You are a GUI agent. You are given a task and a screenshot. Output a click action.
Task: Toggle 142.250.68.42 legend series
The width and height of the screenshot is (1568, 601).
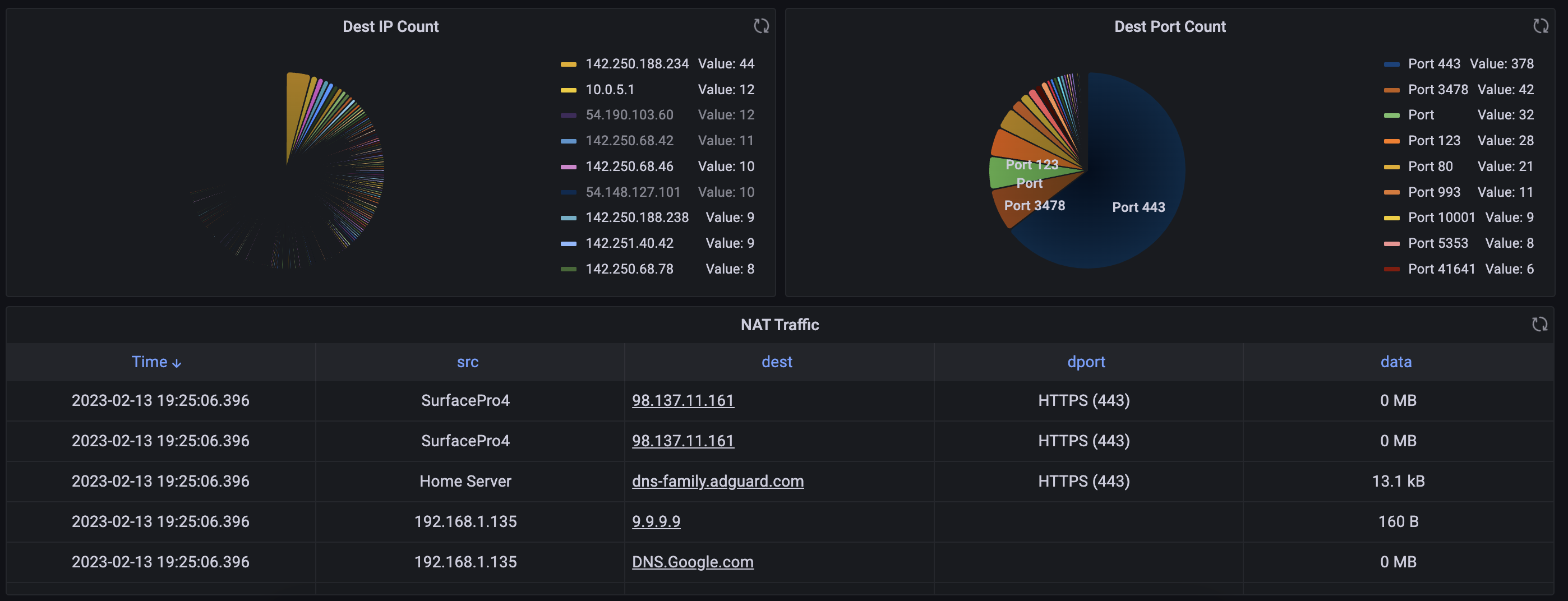(x=629, y=141)
